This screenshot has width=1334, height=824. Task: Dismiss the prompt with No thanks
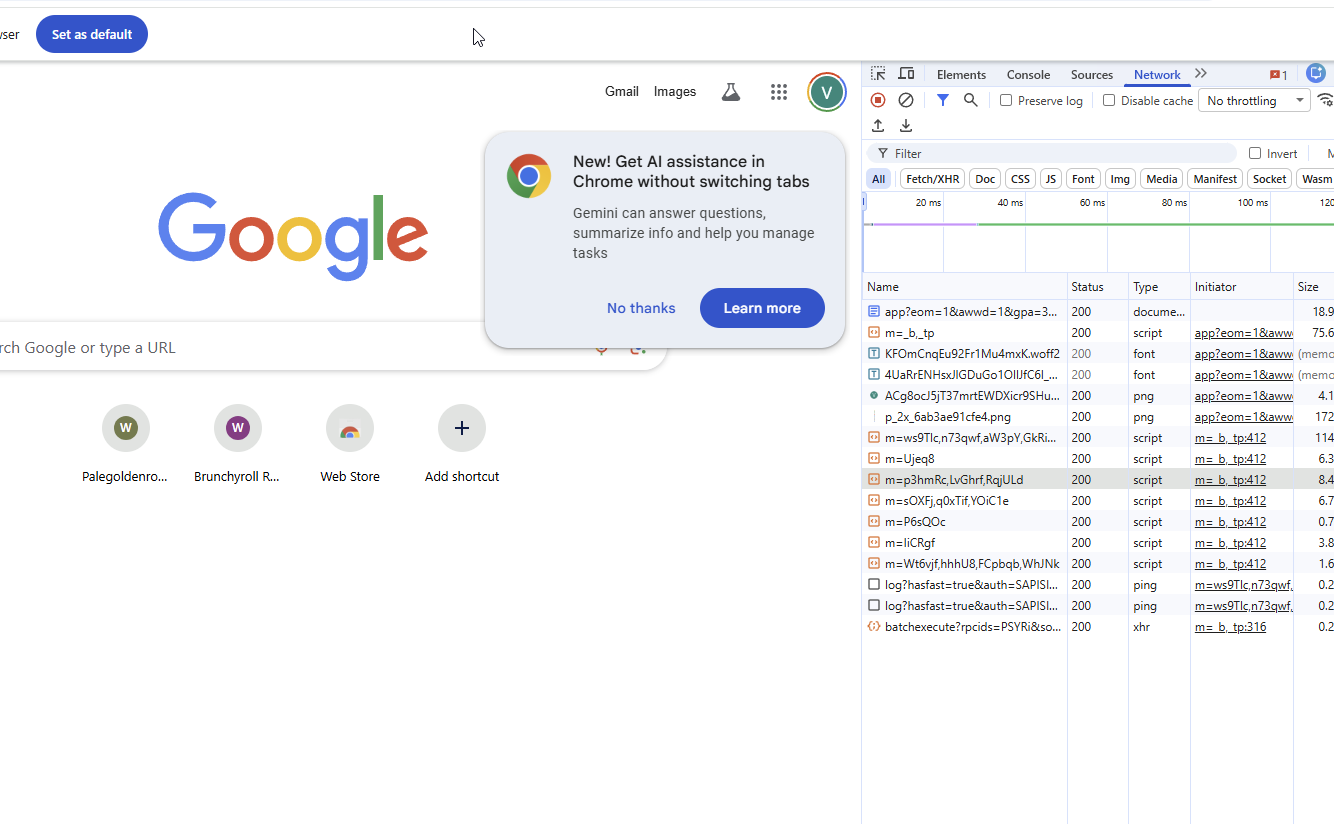(x=641, y=308)
